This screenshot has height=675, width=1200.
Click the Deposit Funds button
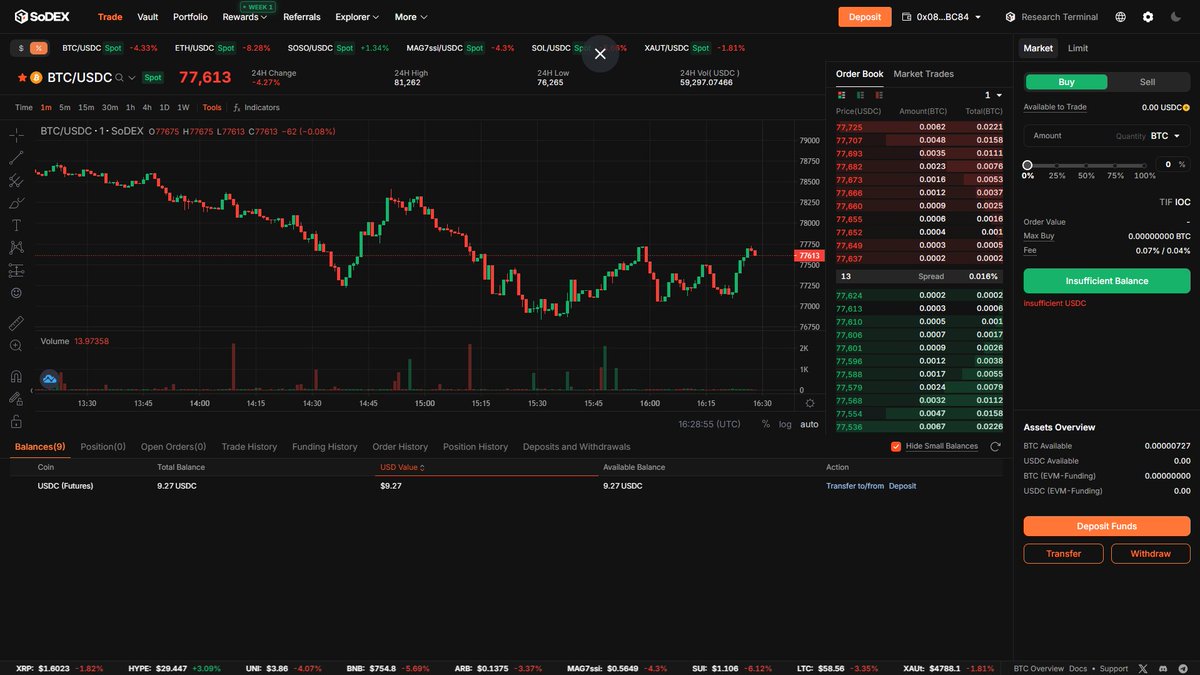click(1105, 525)
